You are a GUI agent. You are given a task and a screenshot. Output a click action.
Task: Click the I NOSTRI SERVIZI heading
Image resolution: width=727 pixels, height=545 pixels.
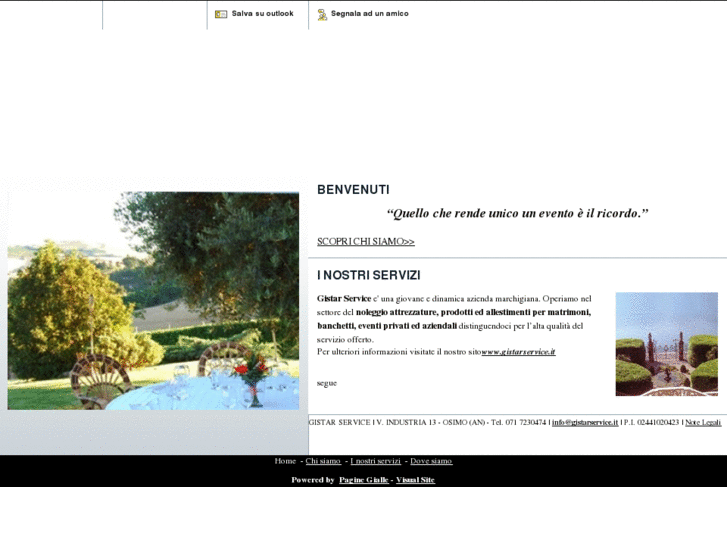[369, 275]
